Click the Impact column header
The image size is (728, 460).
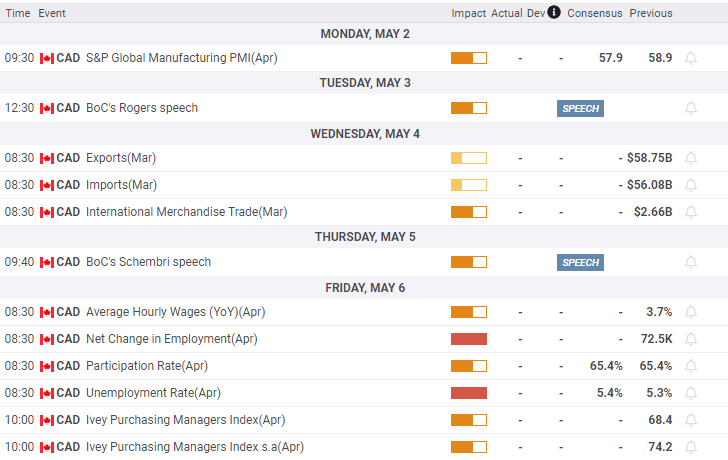click(468, 13)
